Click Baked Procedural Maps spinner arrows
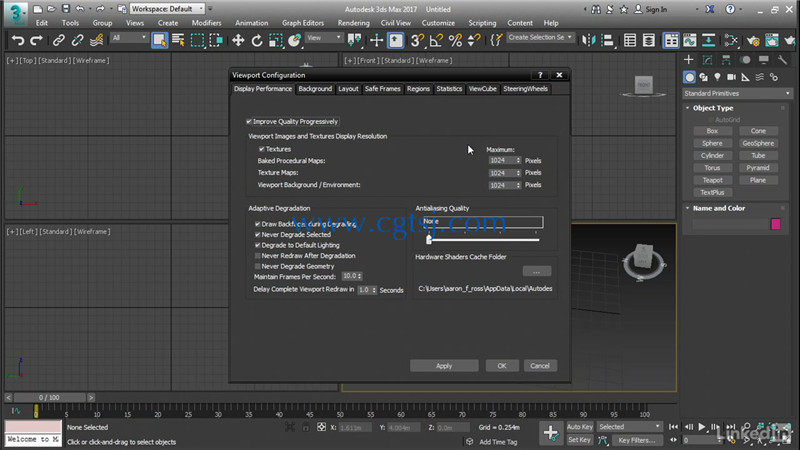 [518, 160]
